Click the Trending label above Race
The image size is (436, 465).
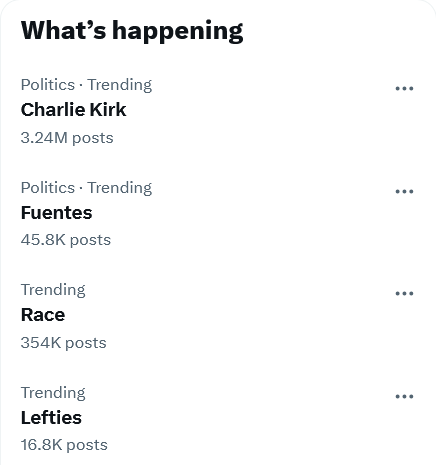click(53, 290)
